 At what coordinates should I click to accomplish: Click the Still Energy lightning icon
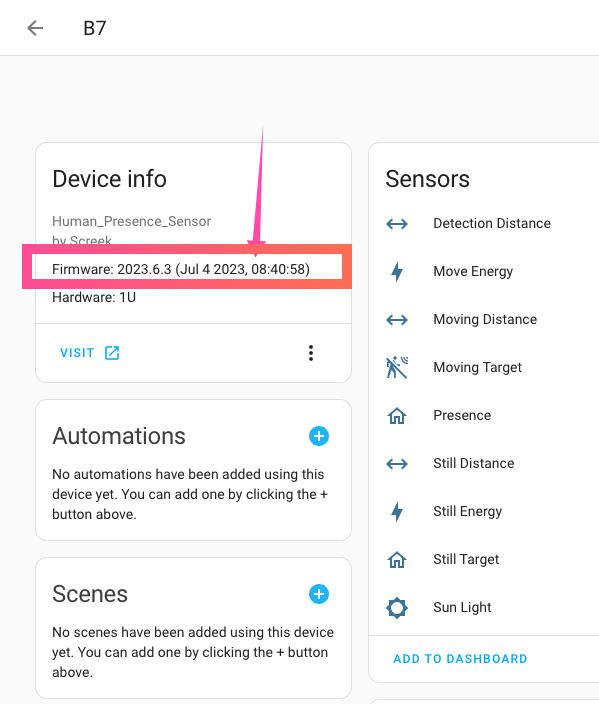397,511
